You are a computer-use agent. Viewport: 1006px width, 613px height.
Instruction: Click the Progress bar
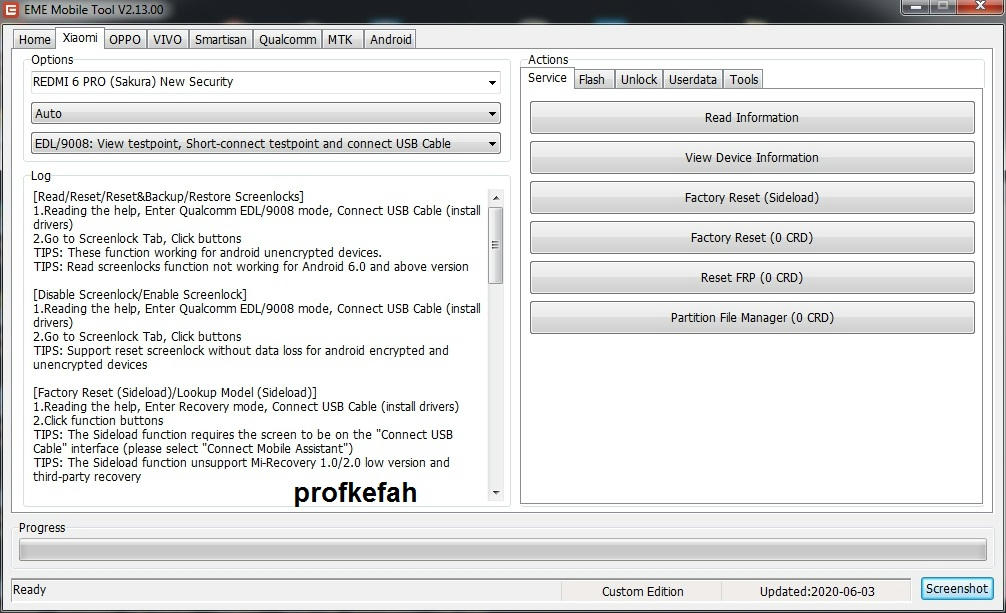tap(502, 550)
